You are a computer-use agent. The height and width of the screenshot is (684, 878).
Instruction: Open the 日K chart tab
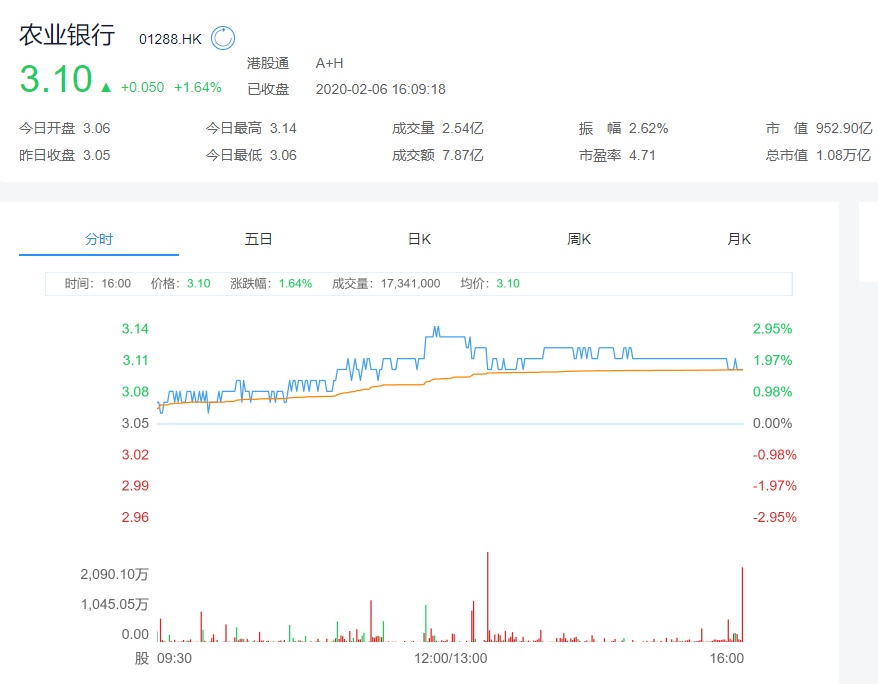419,239
